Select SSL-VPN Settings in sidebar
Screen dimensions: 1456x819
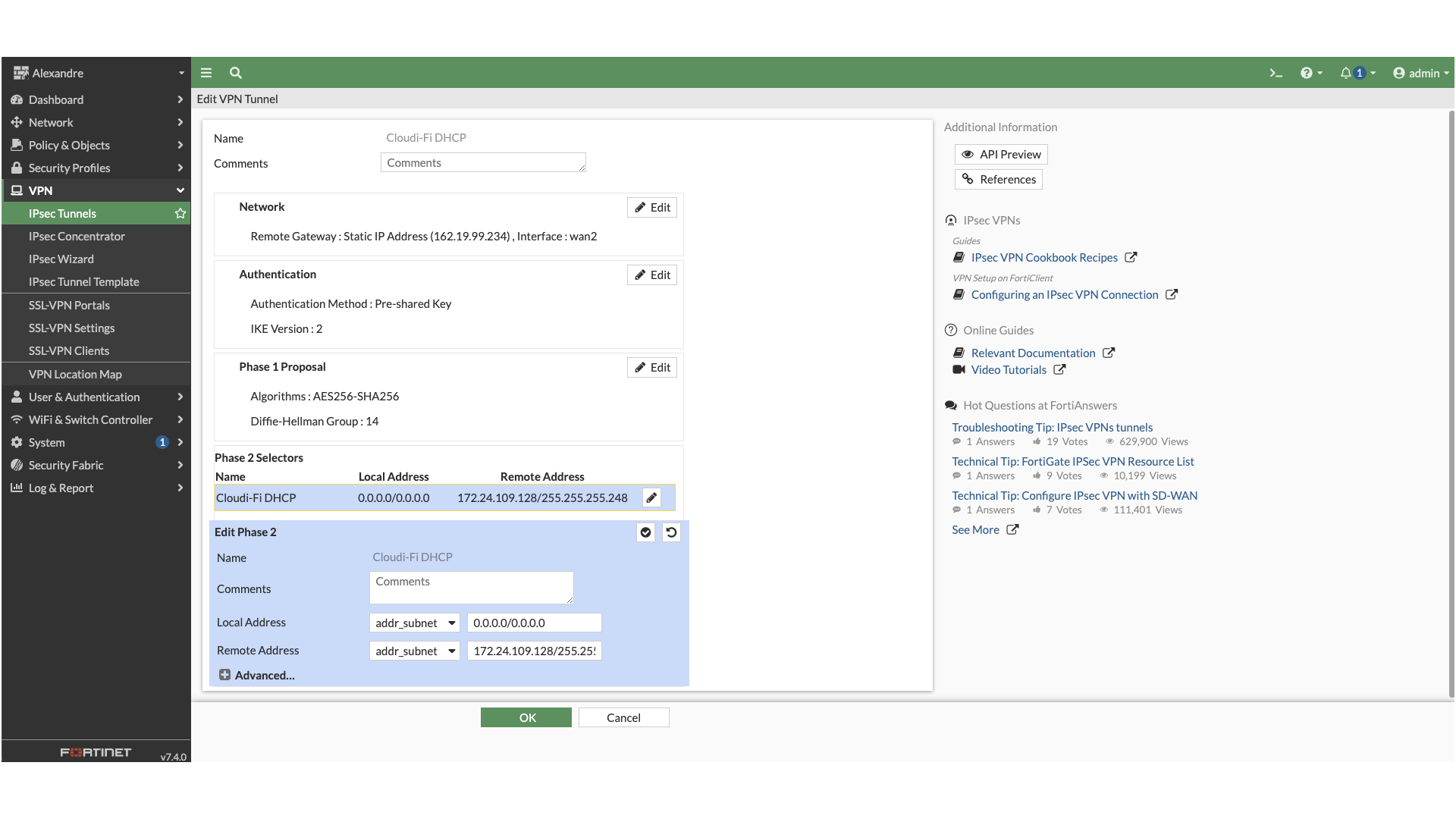[72, 328]
